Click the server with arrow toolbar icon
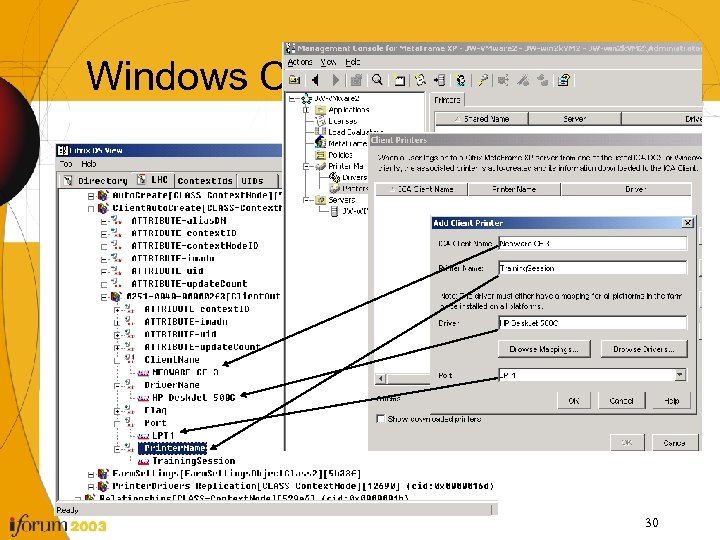Image resolution: width=720 pixels, height=540 pixels. 439,80
